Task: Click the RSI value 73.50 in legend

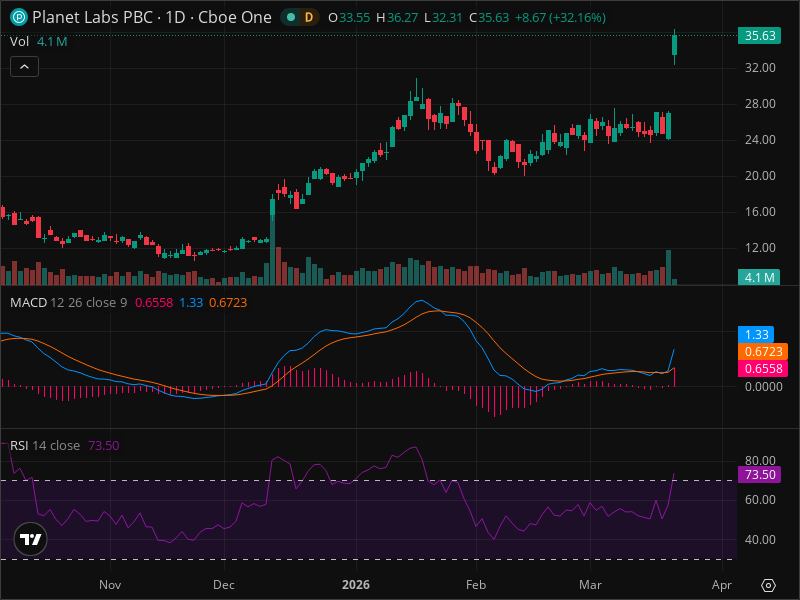Action: (x=104, y=445)
